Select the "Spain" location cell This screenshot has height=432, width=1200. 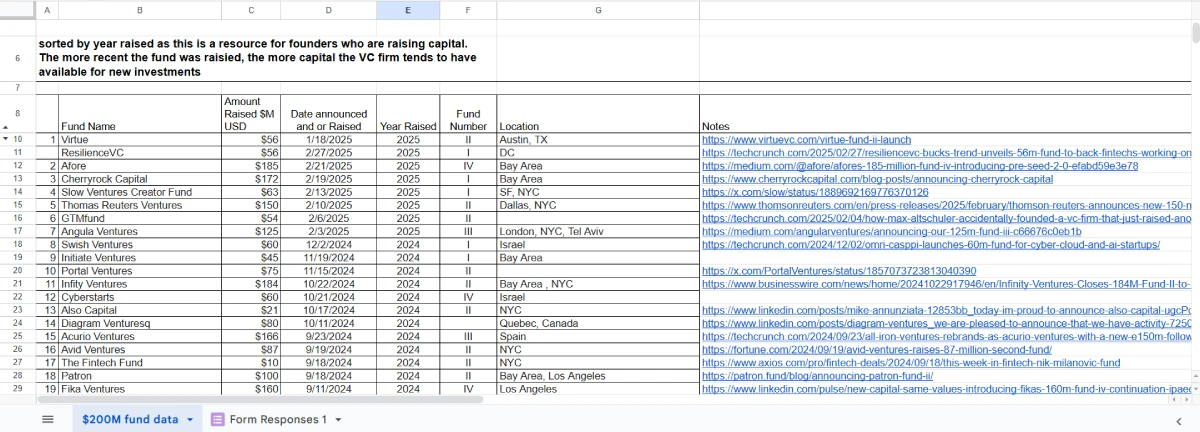(x=598, y=335)
